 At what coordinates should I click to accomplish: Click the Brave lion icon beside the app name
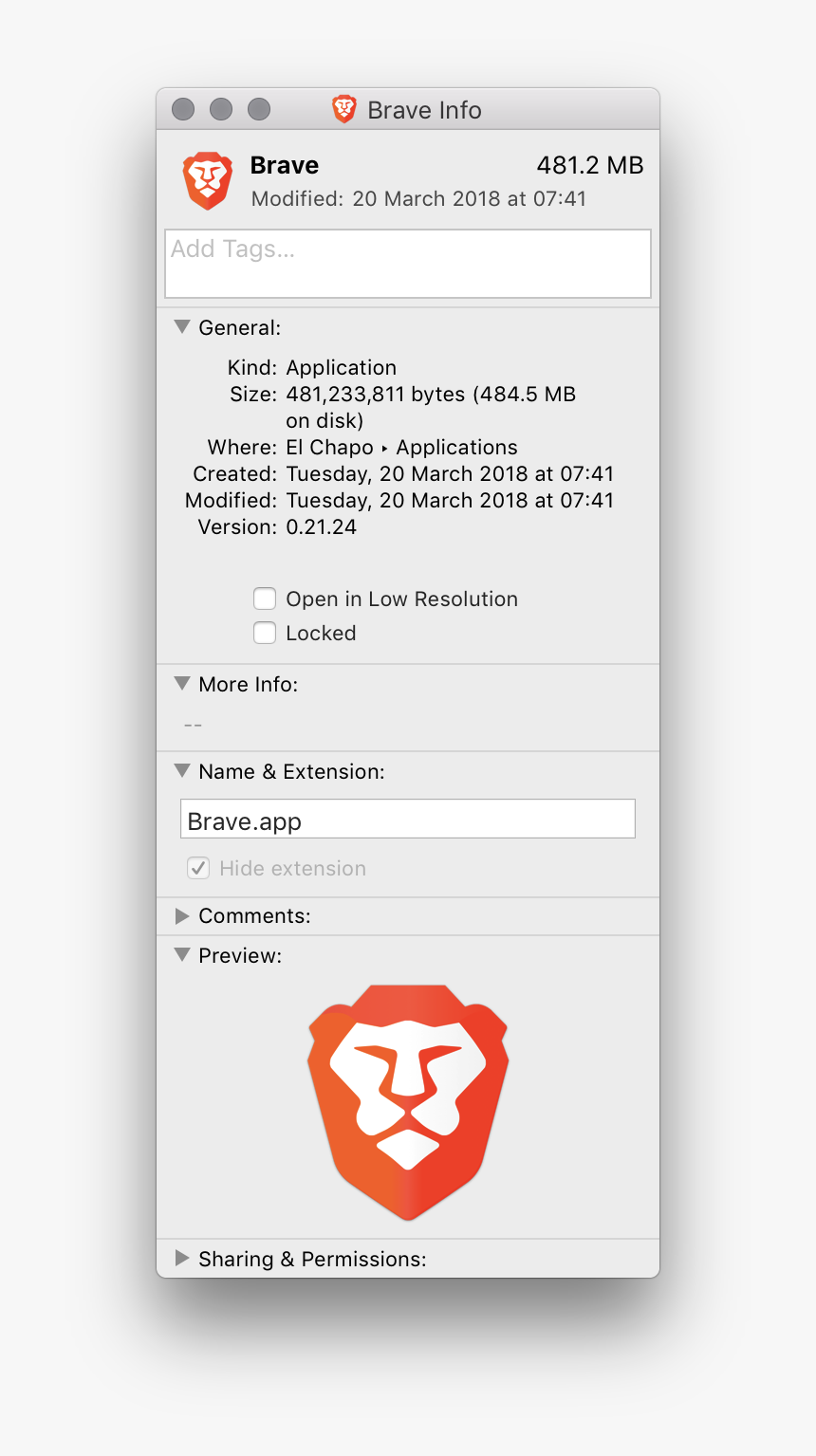pyautogui.click(x=208, y=180)
